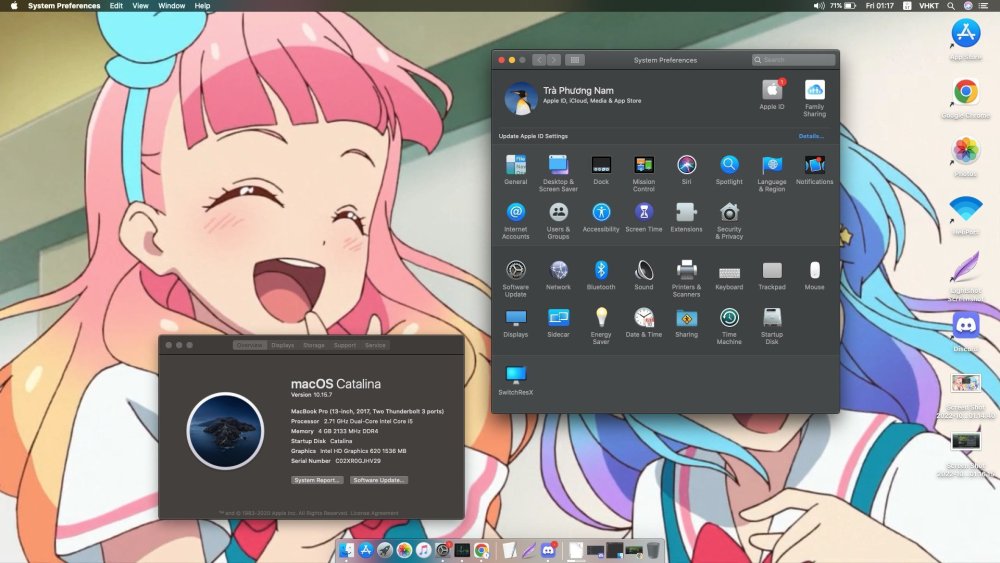Click Software Update button in About This Mac

point(379,480)
